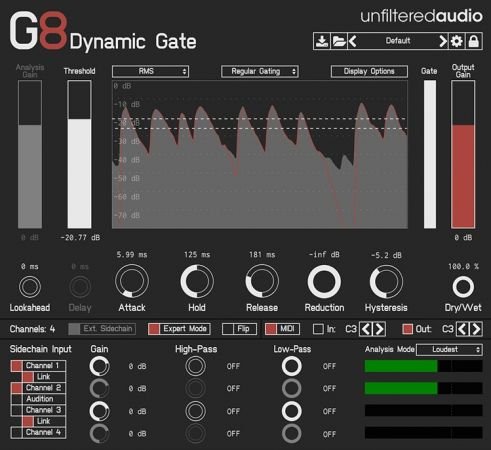Click Channel 3 Gain knob
The width and height of the screenshot is (491, 450).
[x=99, y=411]
